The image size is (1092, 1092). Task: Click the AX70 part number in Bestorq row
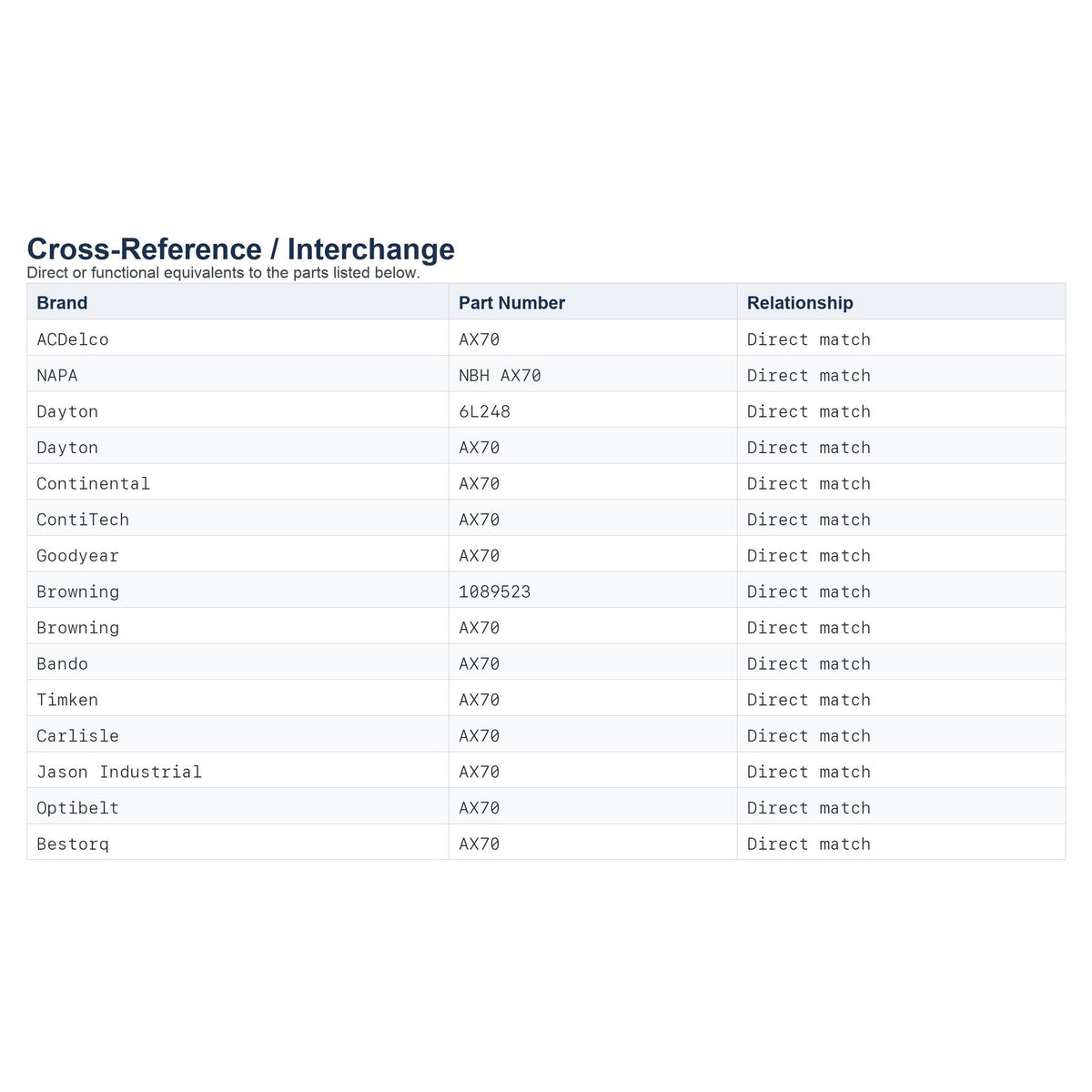click(x=480, y=844)
